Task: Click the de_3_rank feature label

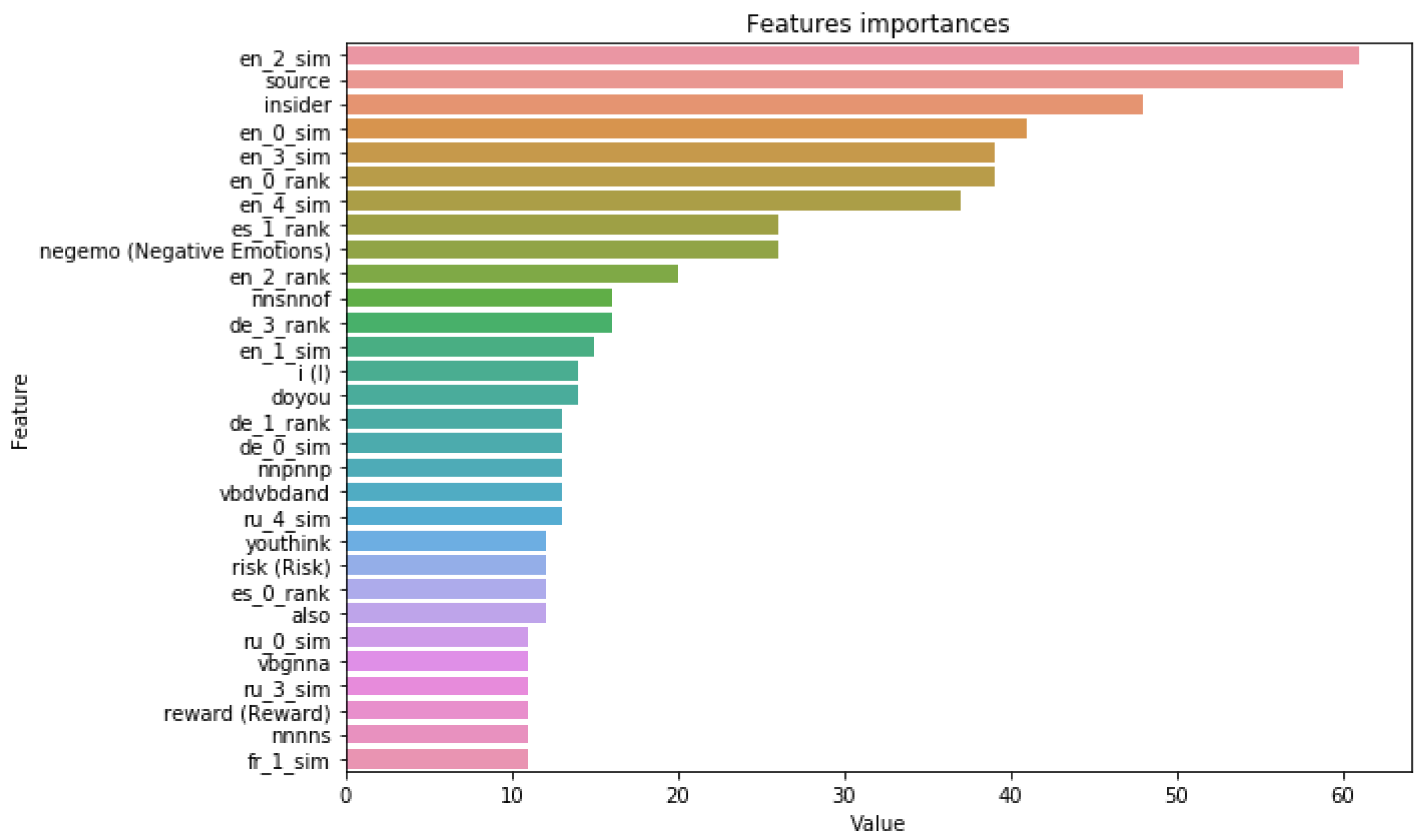Action: tap(279, 325)
